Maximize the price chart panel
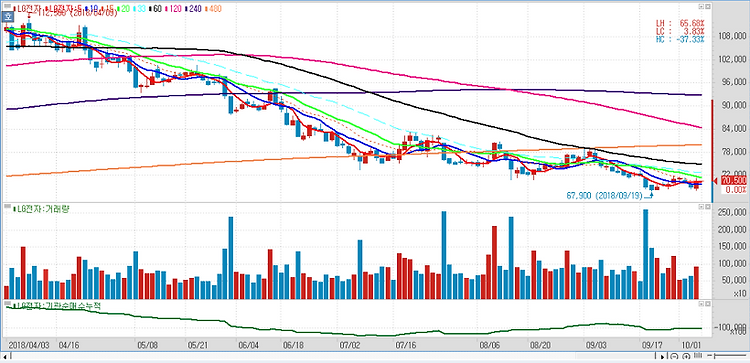 click(x=701, y=6)
